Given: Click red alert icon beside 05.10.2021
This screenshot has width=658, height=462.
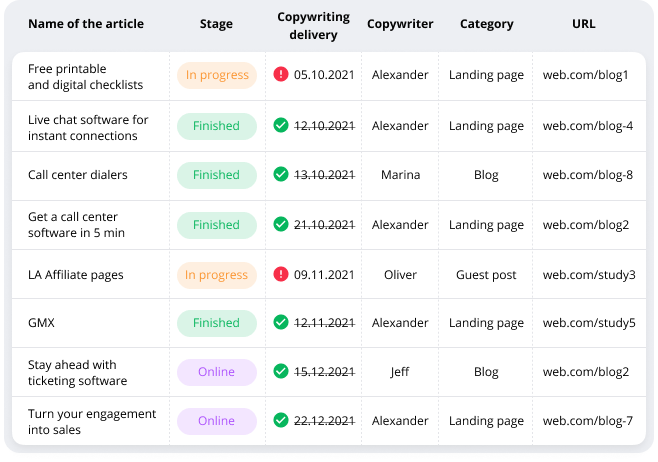Looking at the screenshot, I should [x=281, y=75].
